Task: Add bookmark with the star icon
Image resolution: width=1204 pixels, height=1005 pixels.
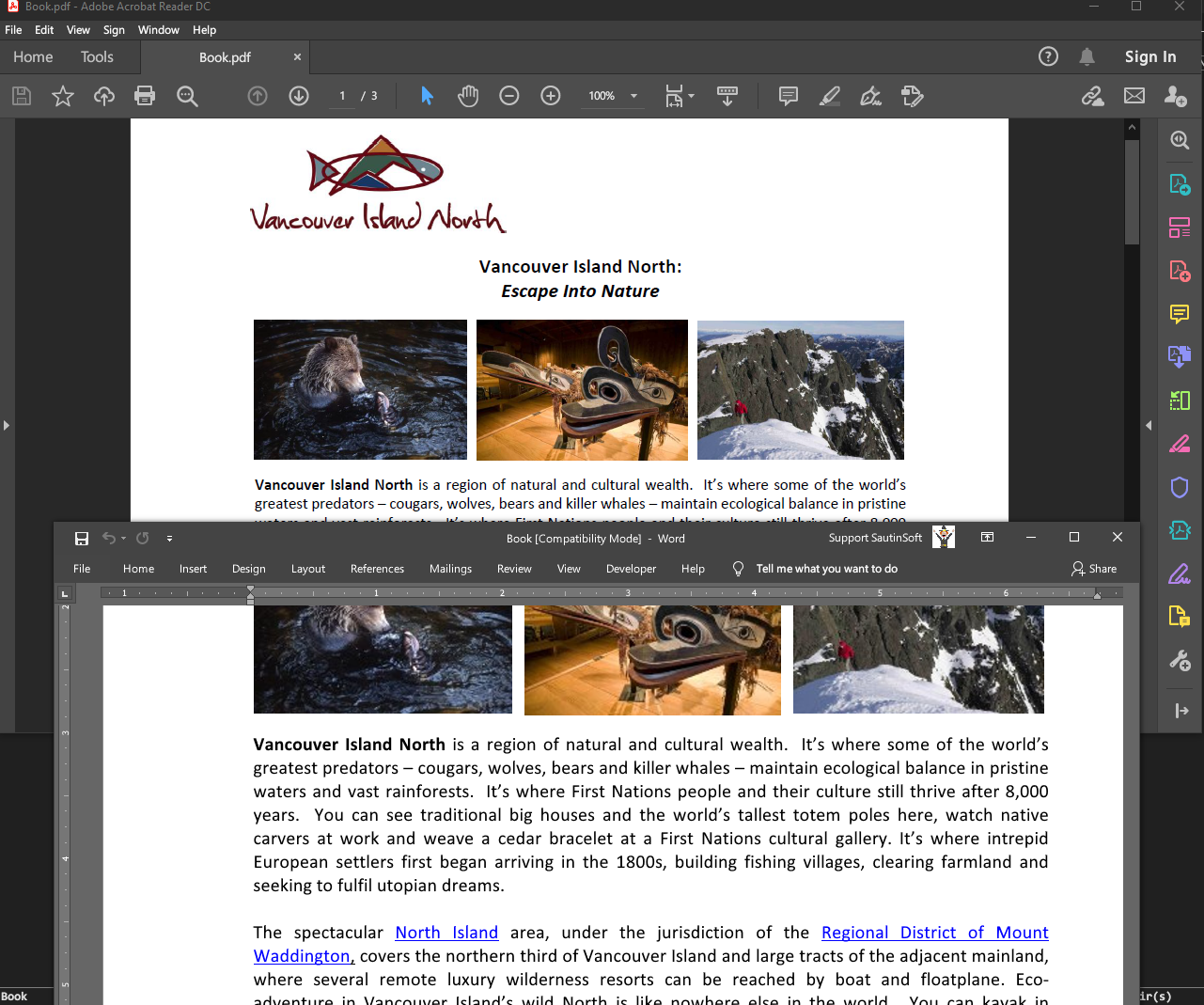Action: tap(63, 96)
